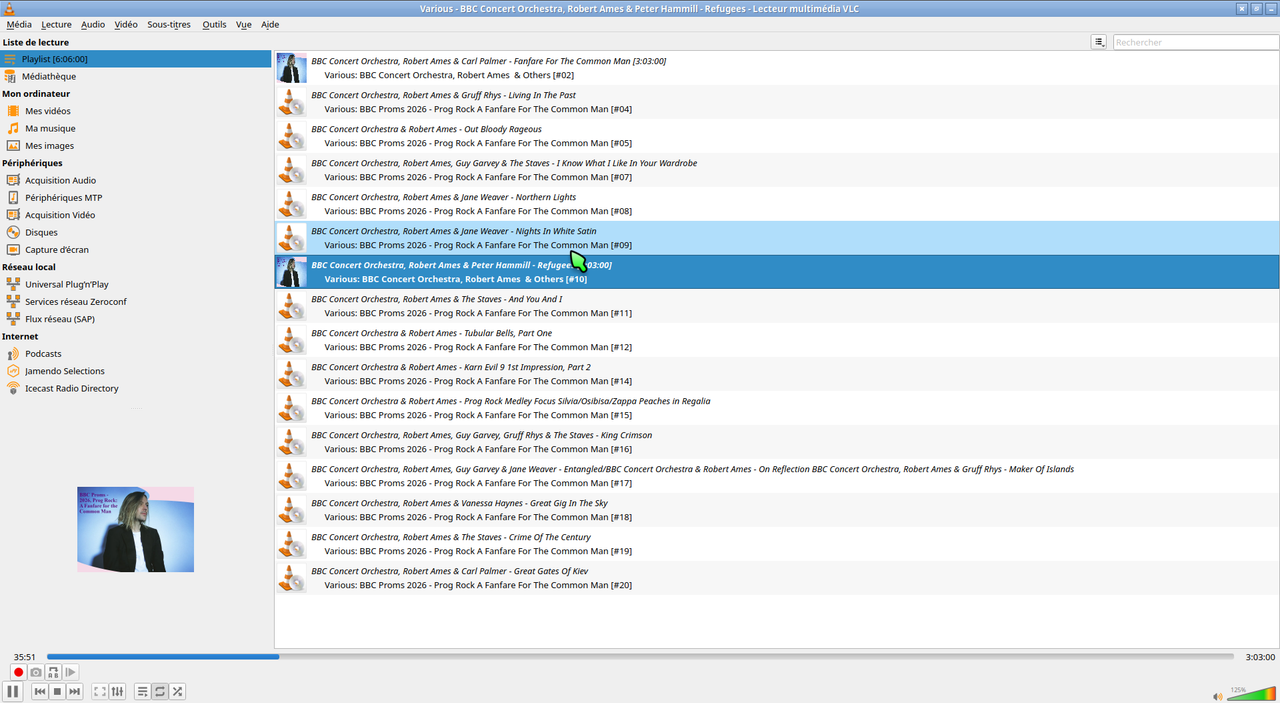Image resolution: width=1280 pixels, height=703 pixels.
Task: Select track Nights In White Satin
Action: pos(777,238)
